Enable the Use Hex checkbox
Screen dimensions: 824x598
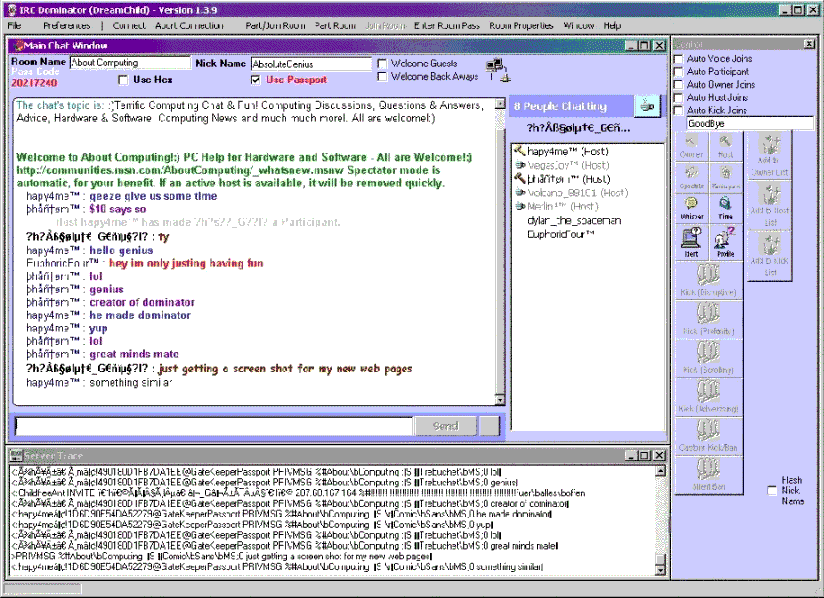(123, 80)
